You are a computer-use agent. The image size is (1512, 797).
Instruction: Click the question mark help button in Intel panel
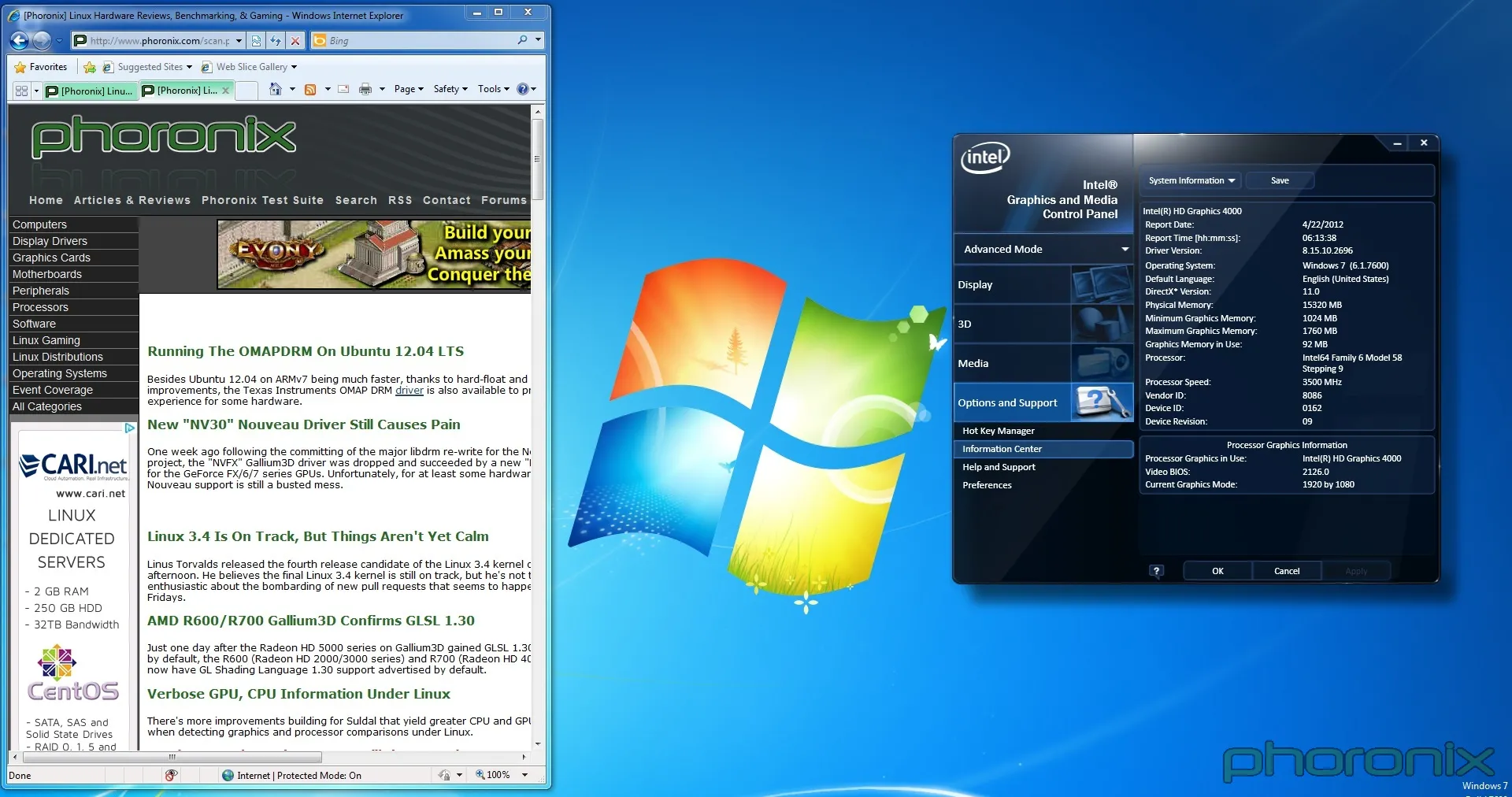click(1156, 571)
